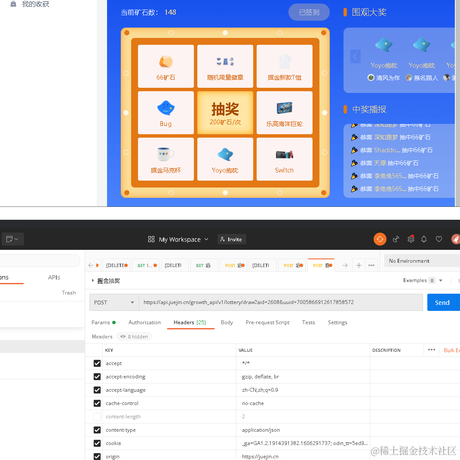Click the 66矿石 prize tile

166,66
